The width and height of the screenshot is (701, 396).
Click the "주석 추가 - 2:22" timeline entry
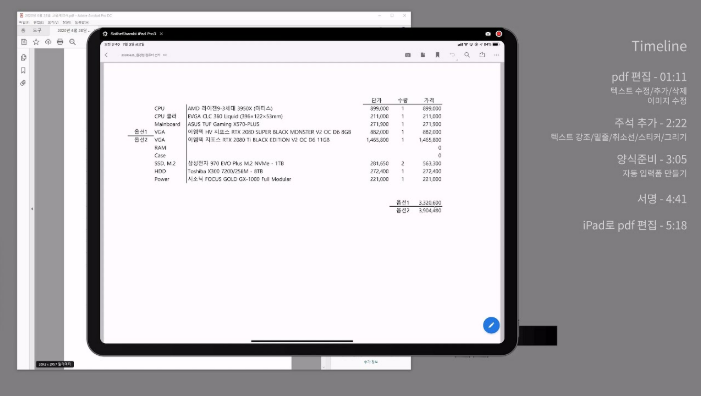coord(650,122)
